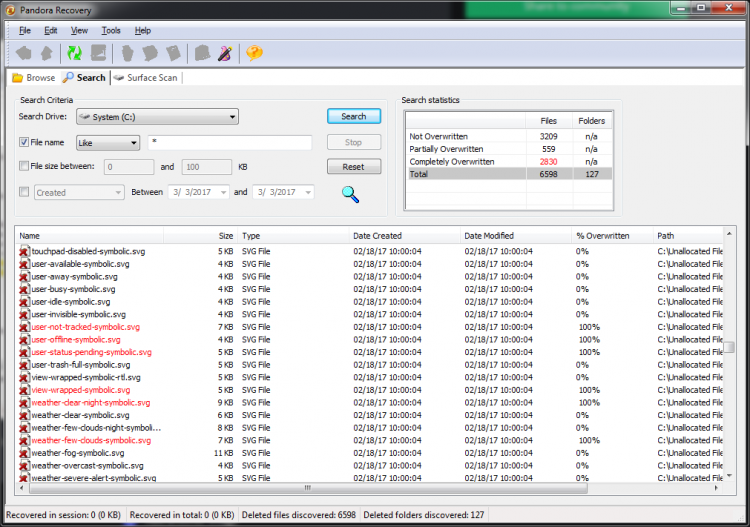Click the Back arrow toolbar icon
This screenshot has height=527, width=750.
(x=23, y=53)
